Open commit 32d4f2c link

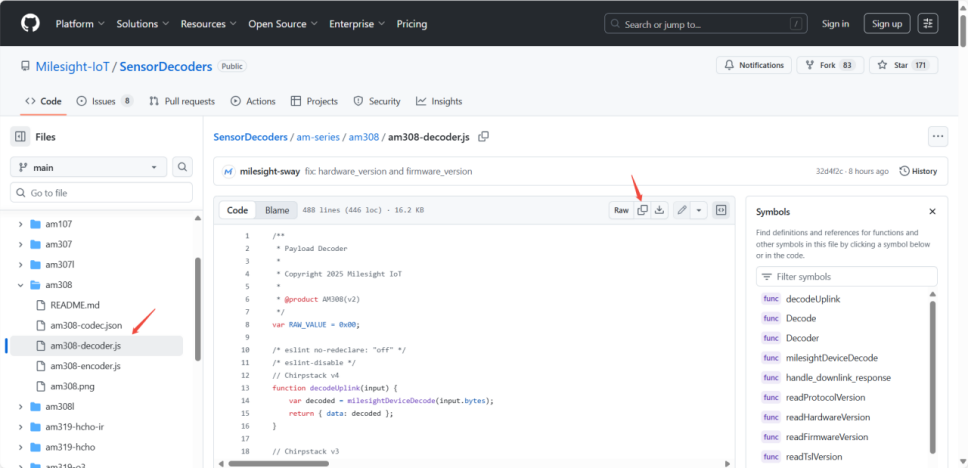pyautogui.click(x=831, y=171)
